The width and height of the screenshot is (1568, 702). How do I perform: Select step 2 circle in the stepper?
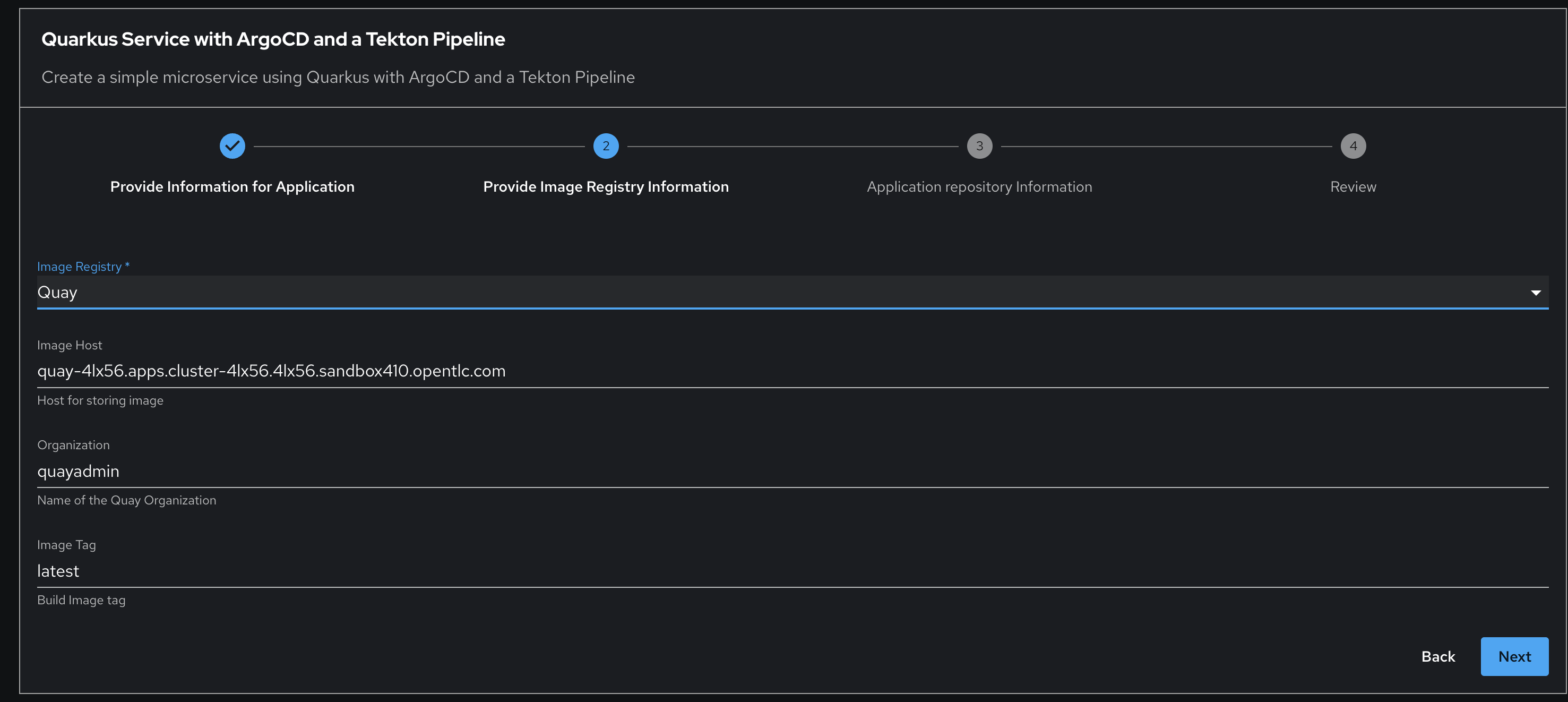point(606,146)
